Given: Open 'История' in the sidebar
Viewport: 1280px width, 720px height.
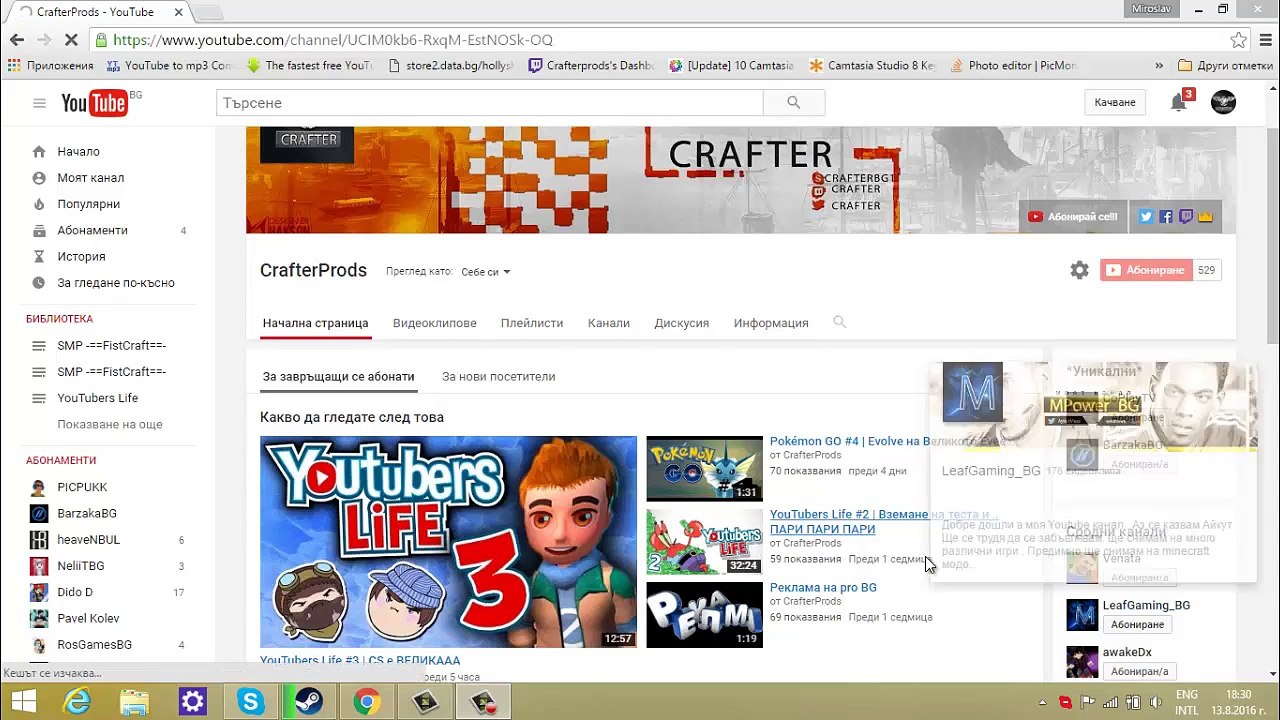Looking at the screenshot, I should coord(81,257).
